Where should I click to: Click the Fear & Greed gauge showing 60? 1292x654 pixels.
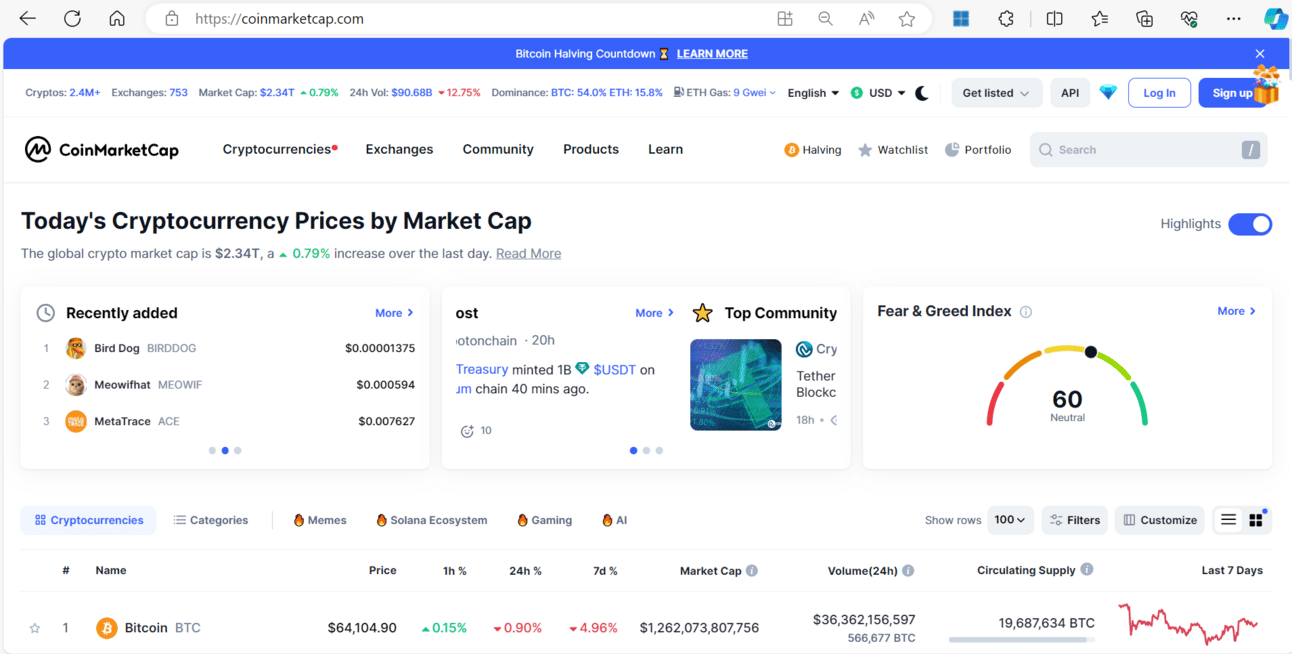pos(1067,388)
